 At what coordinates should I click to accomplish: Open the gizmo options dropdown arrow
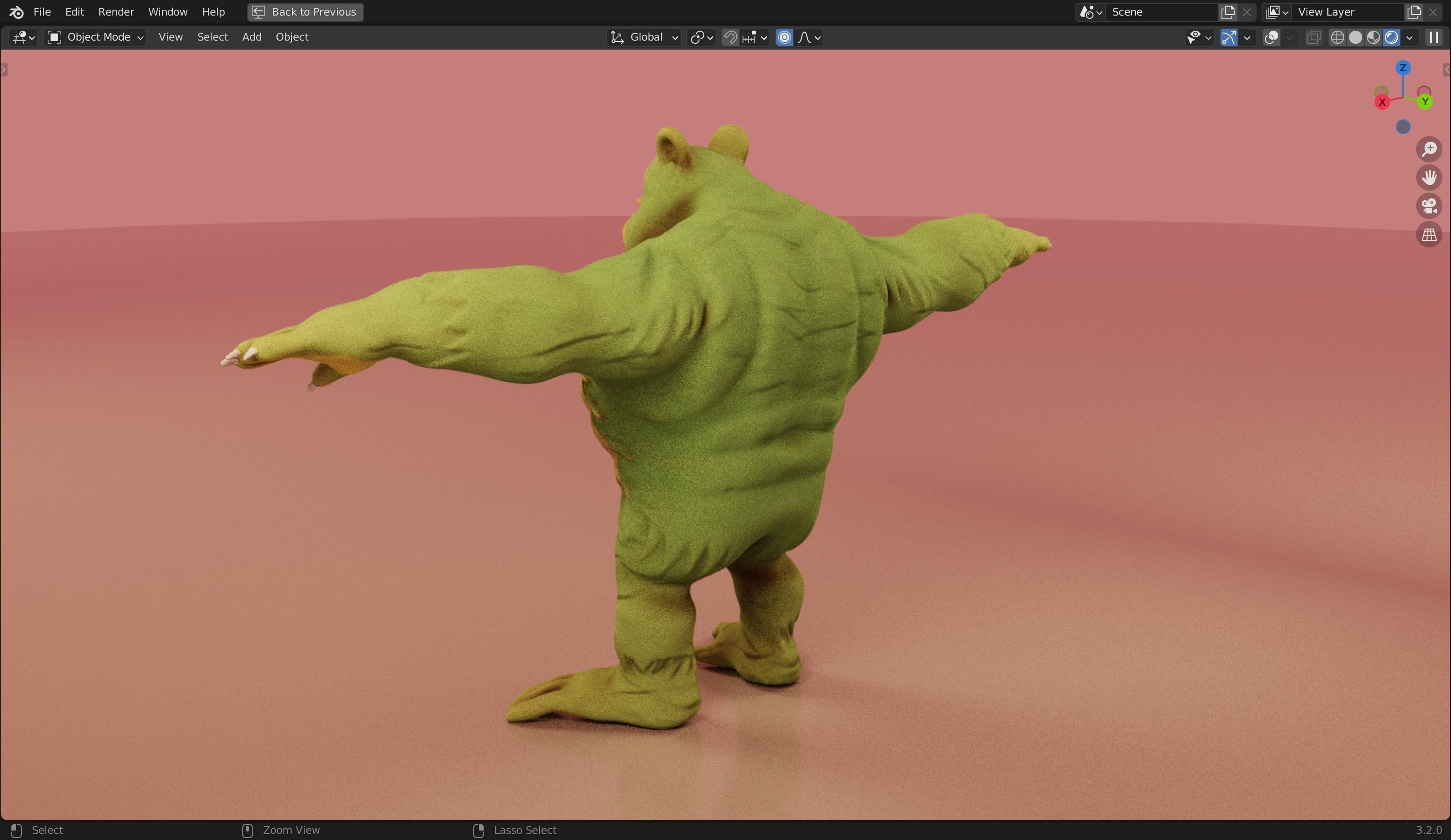tap(1247, 37)
